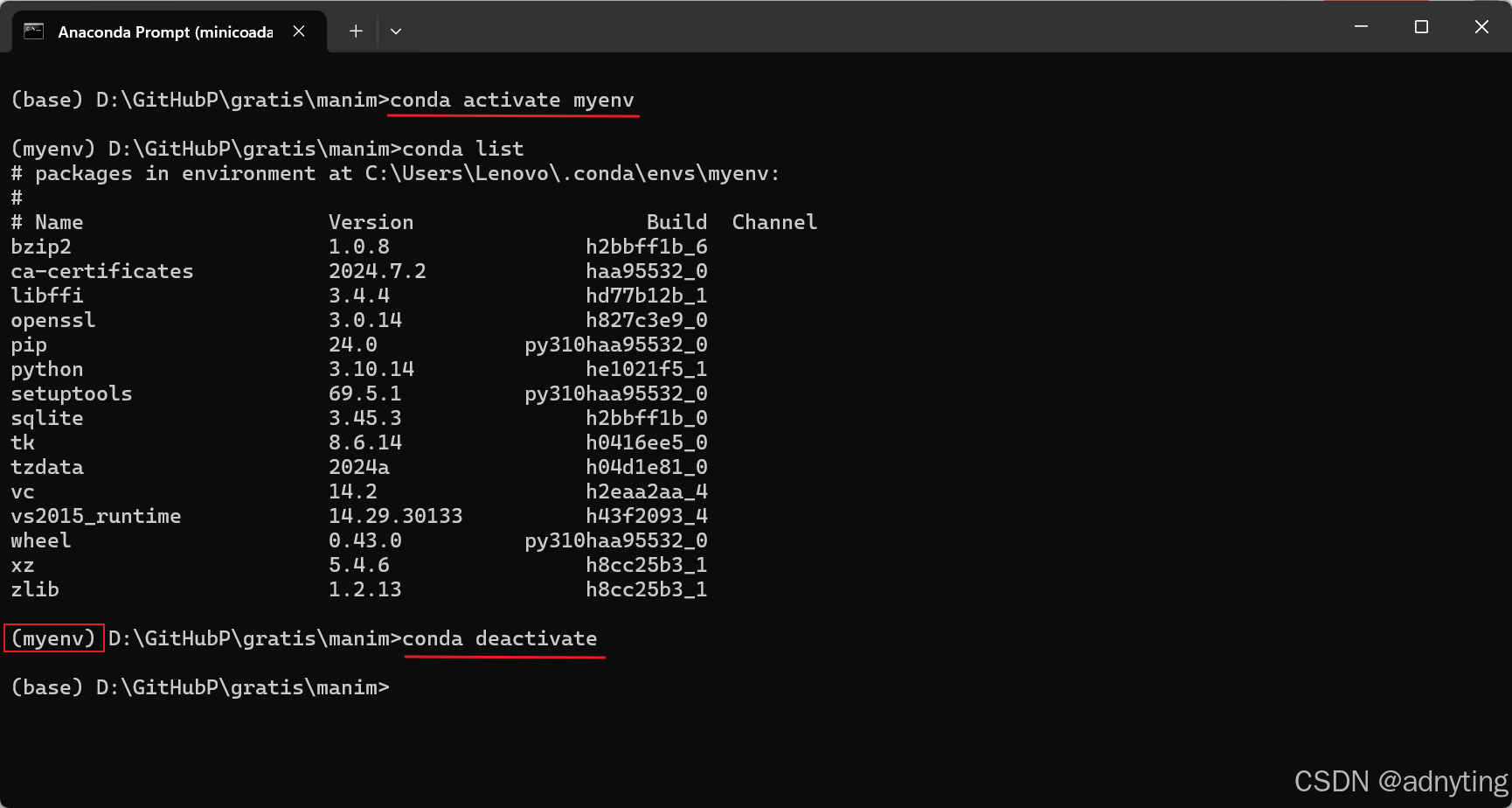Click the 'conda deactivate' command text
The height and width of the screenshot is (808, 1512).
500,638
